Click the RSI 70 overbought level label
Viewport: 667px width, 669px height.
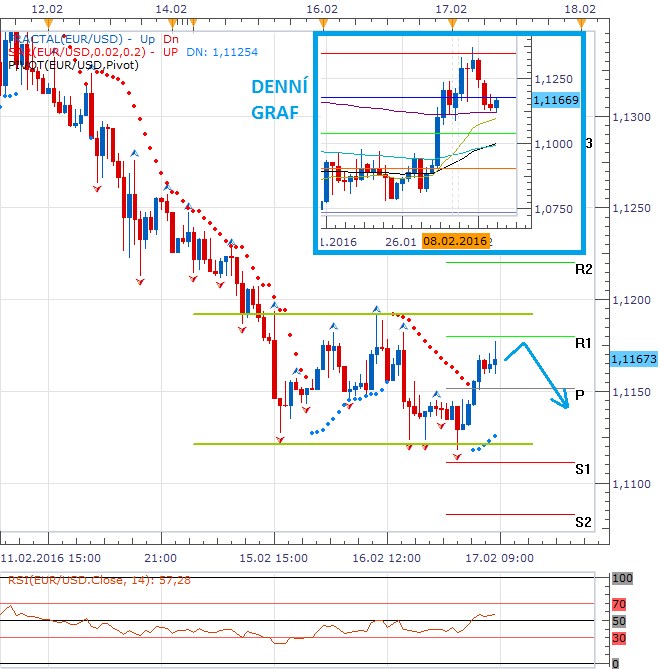point(618,604)
